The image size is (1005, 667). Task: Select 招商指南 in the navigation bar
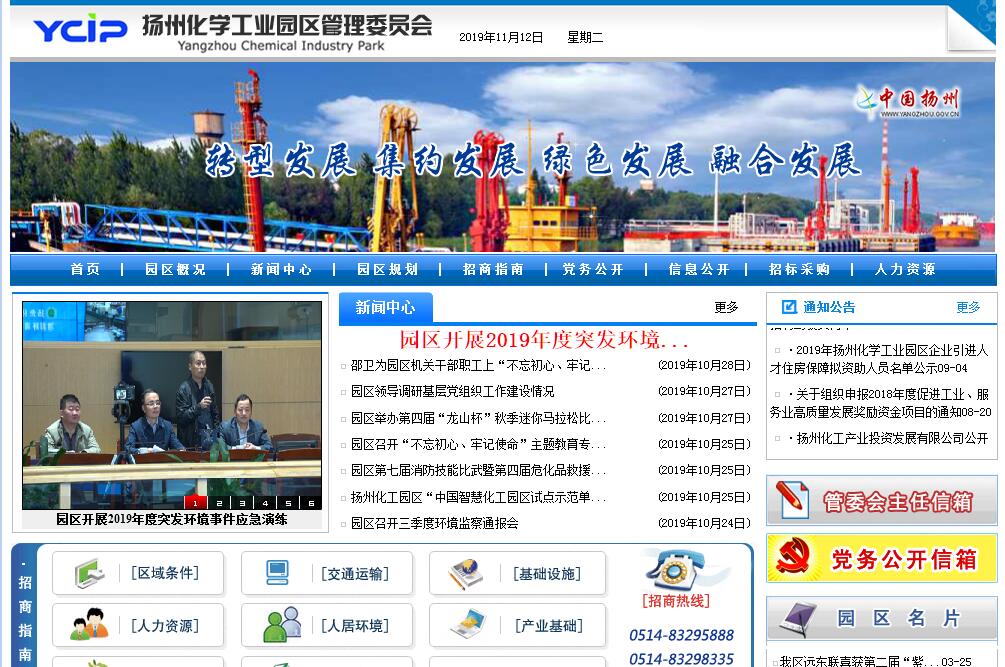tap(493, 269)
